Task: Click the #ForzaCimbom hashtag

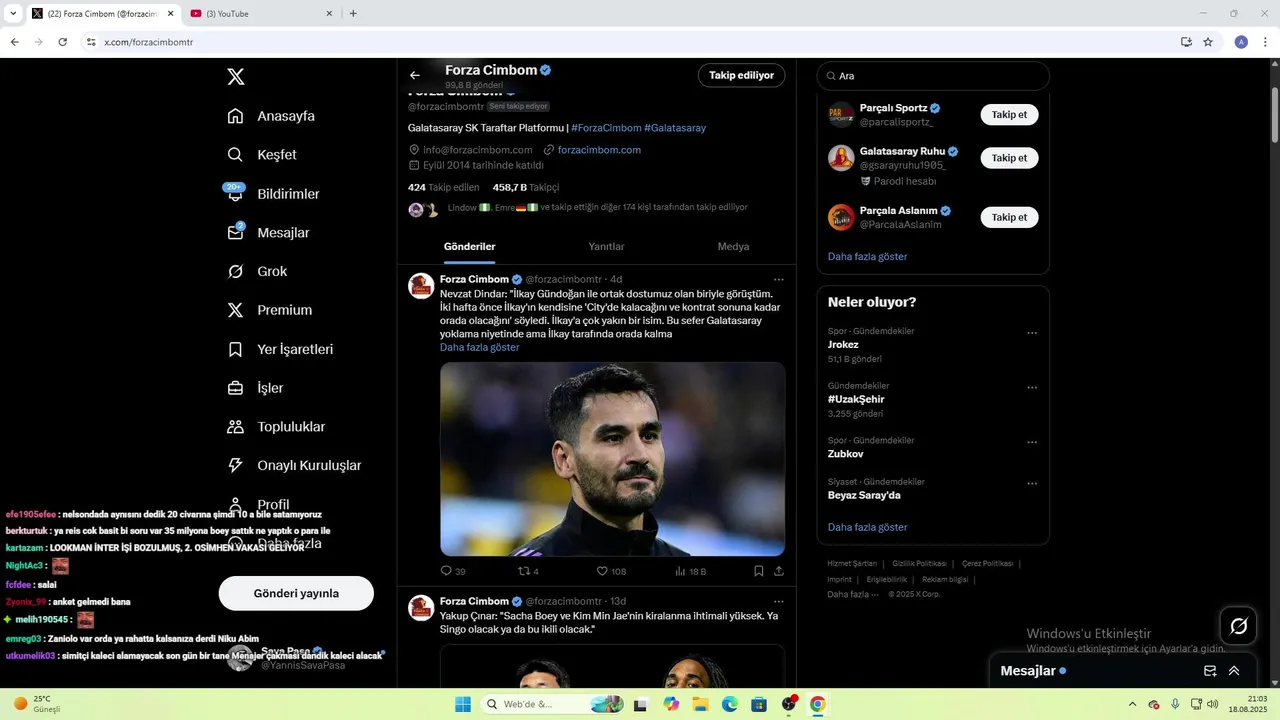Action: [x=606, y=128]
